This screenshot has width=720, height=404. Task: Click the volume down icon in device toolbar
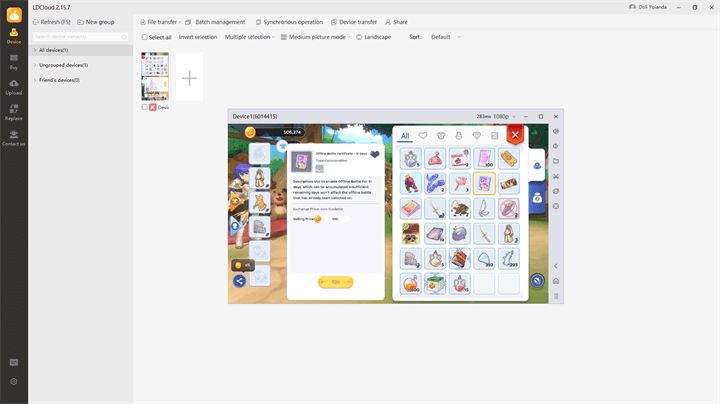pyautogui.click(x=556, y=146)
